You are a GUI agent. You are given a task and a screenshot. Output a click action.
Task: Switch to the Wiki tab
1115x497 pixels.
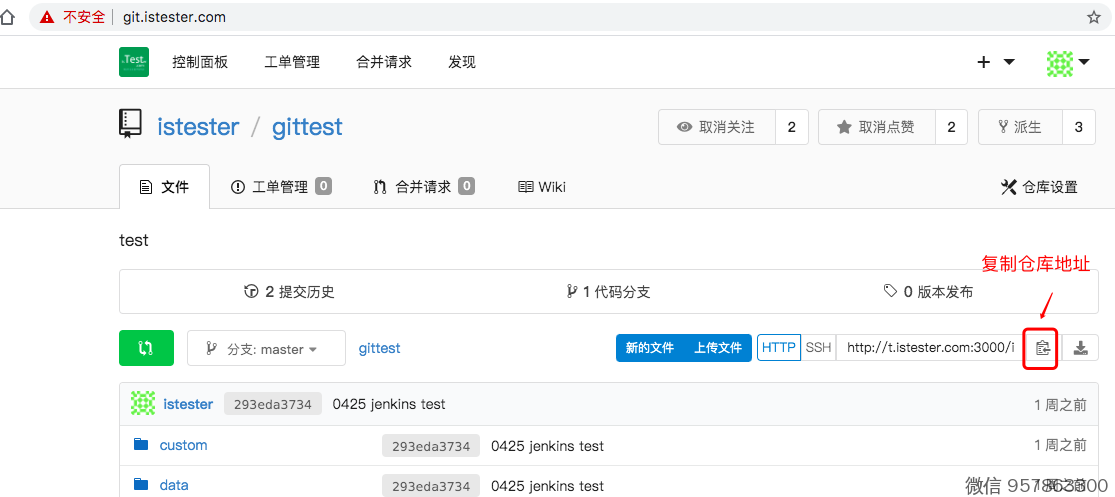tap(542, 187)
